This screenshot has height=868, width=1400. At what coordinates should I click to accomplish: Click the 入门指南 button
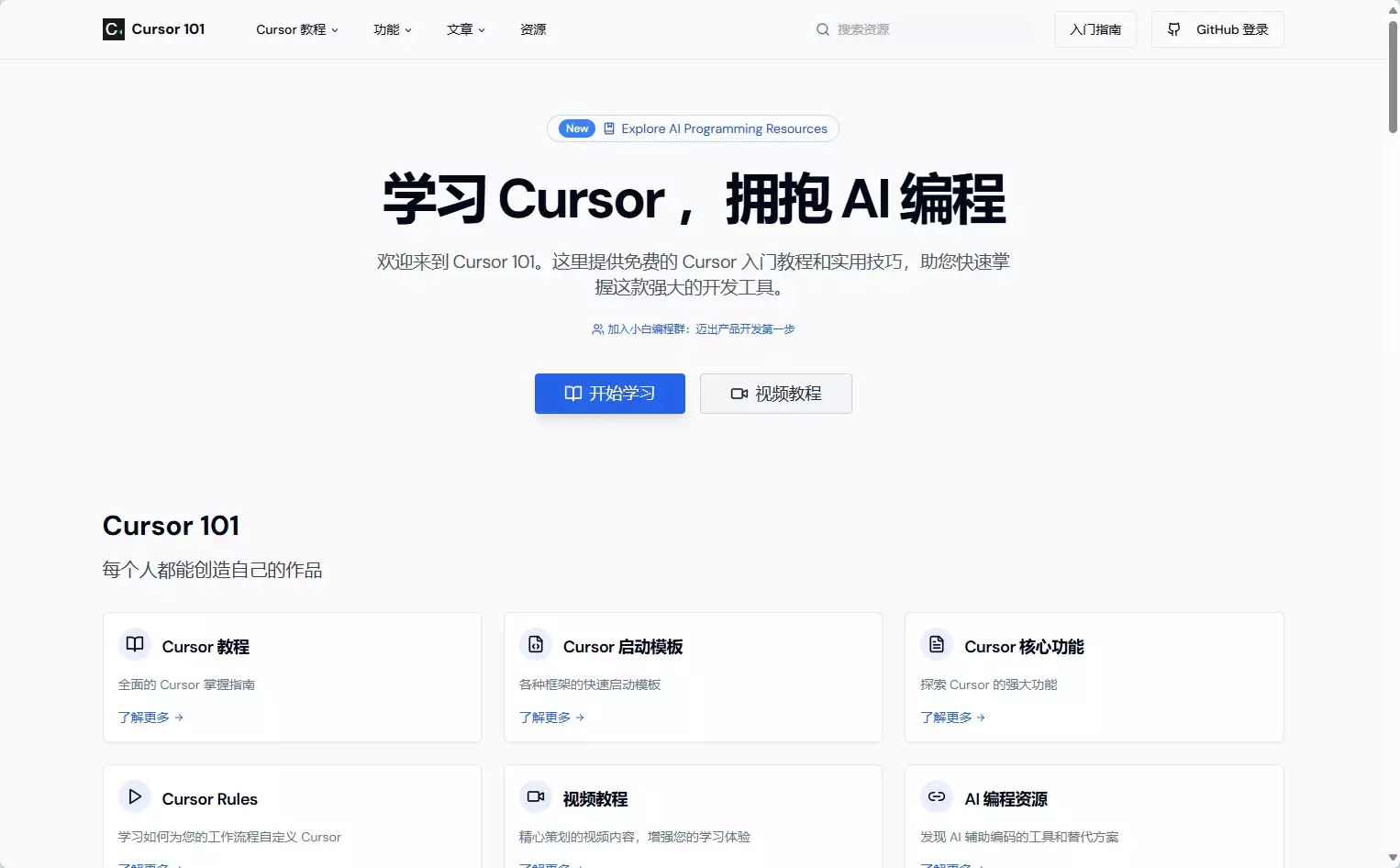(1095, 29)
